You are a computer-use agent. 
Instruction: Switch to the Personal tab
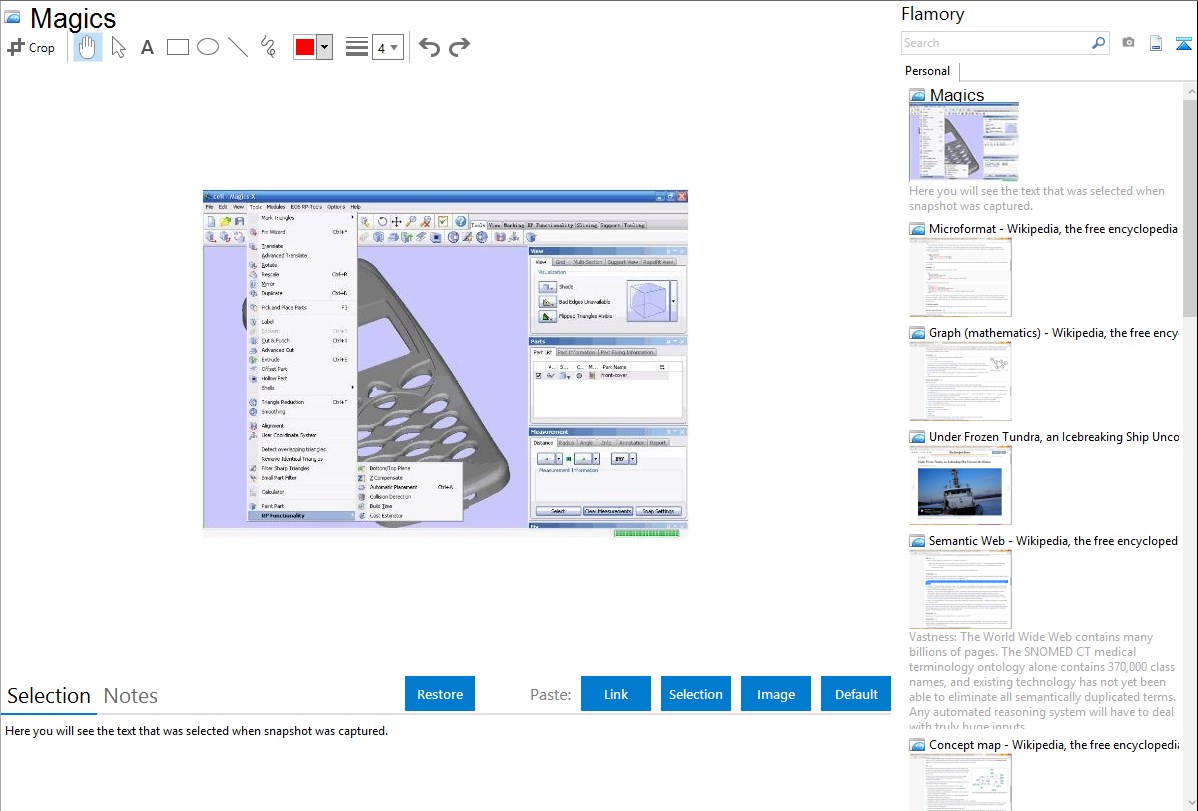928,71
